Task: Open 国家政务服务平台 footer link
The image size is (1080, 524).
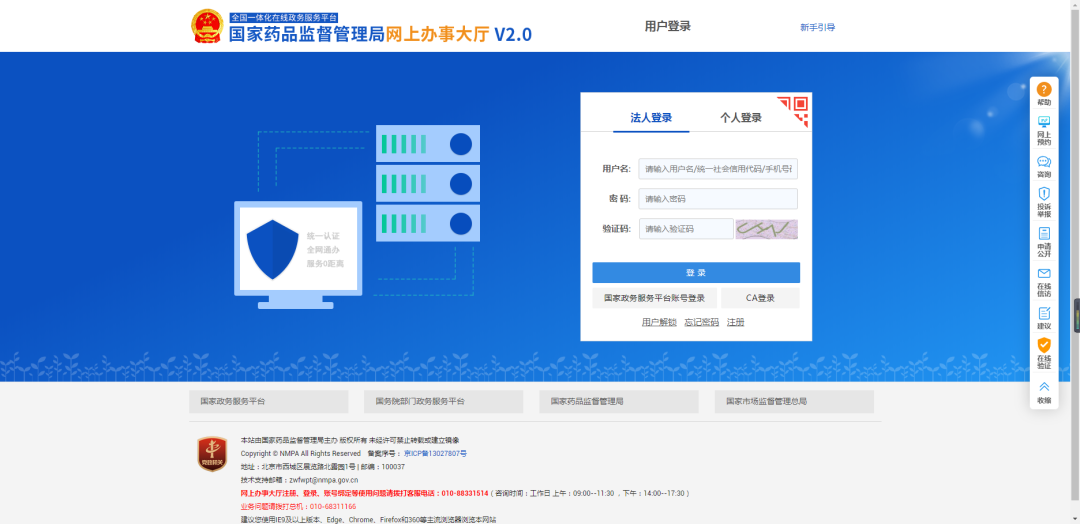Action: point(269,401)
